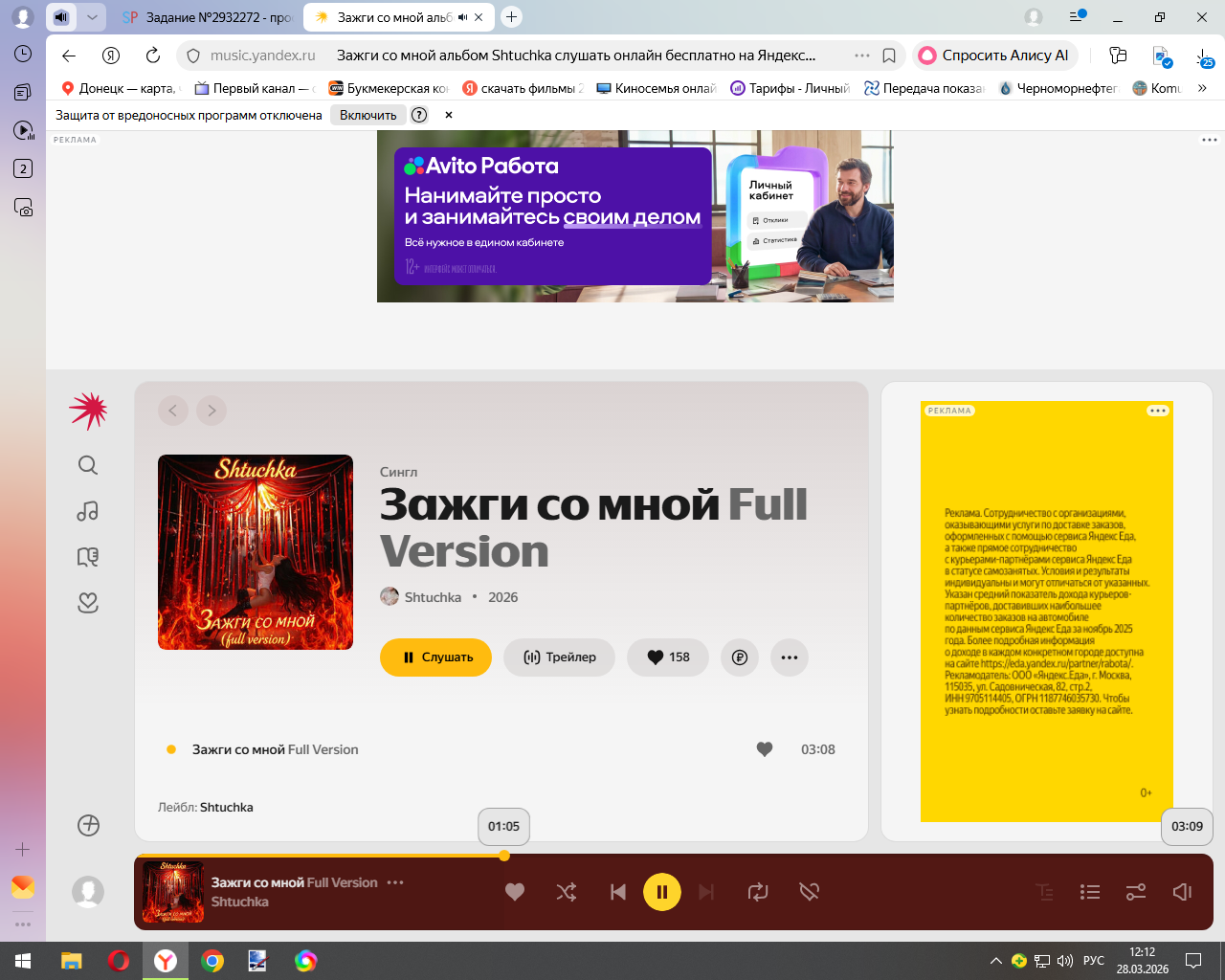The width and height of the screenshot is (1225, 980).
Task: Open the Донецк — карта bookmark
Action: click(x=119, y=88)
